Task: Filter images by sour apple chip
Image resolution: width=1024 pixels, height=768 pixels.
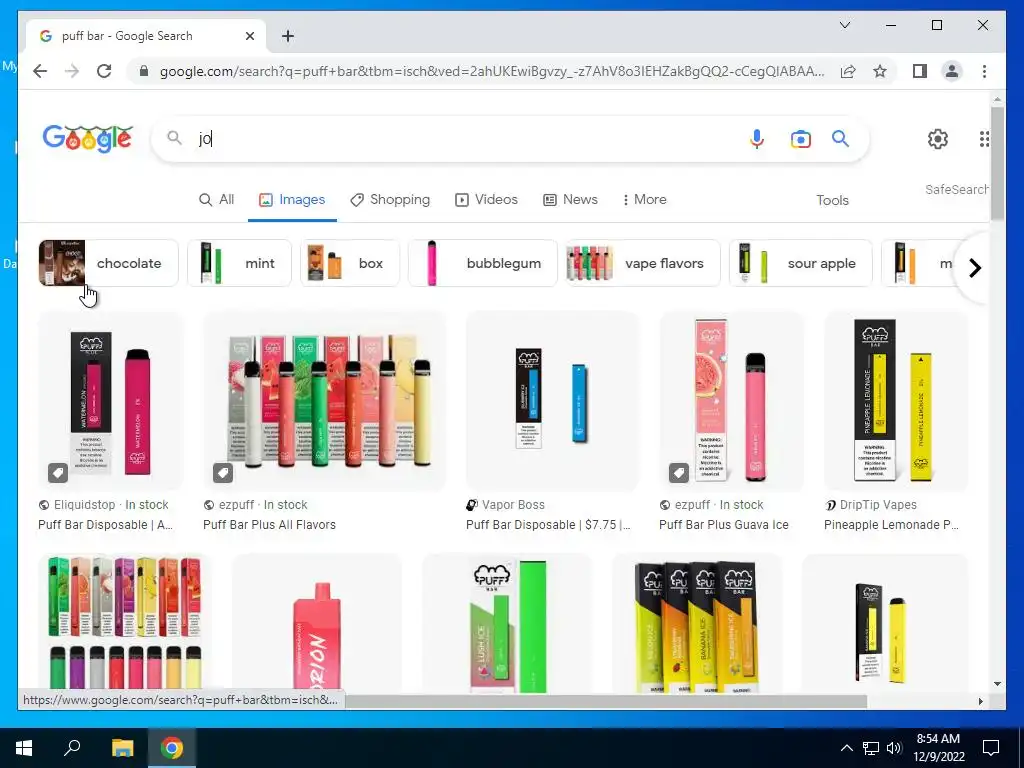Action: point(801,263)
